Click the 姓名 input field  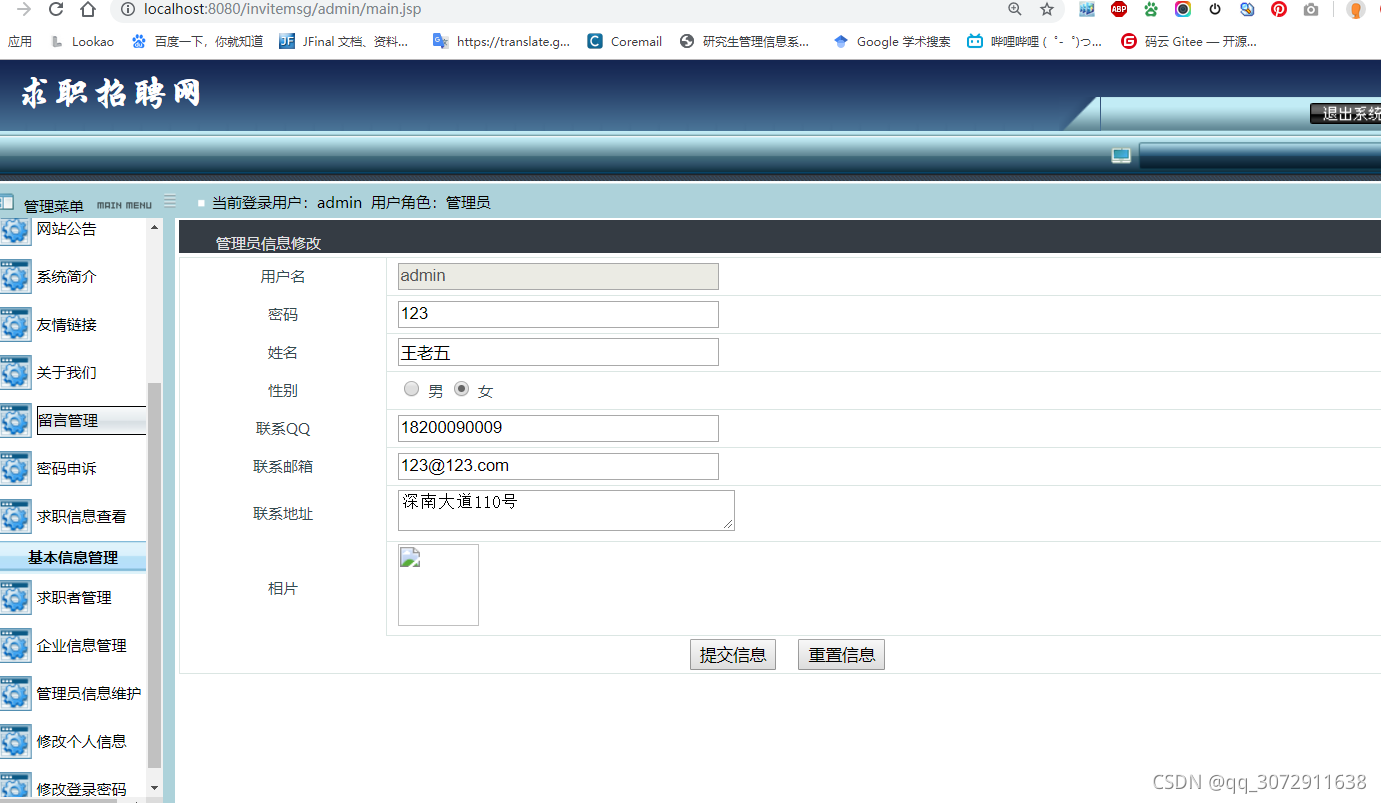pos(558,352)
